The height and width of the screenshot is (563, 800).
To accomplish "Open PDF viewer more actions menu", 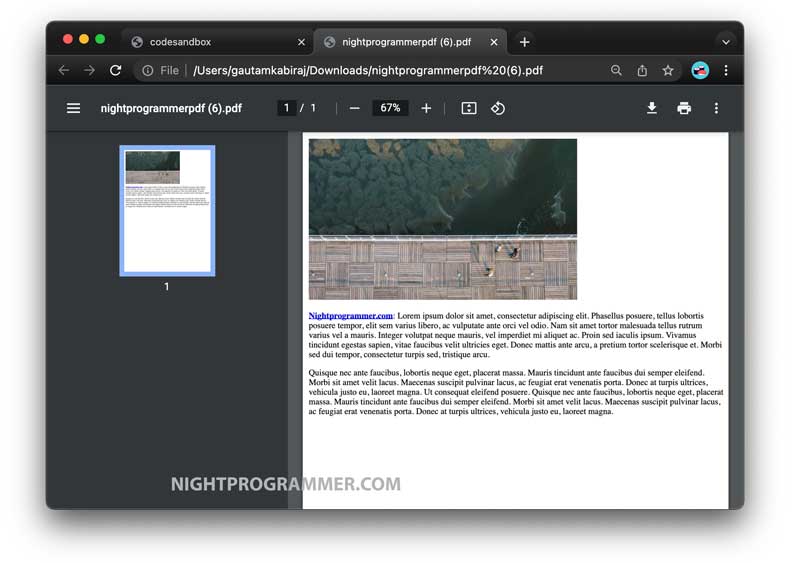I will (716, 108).
